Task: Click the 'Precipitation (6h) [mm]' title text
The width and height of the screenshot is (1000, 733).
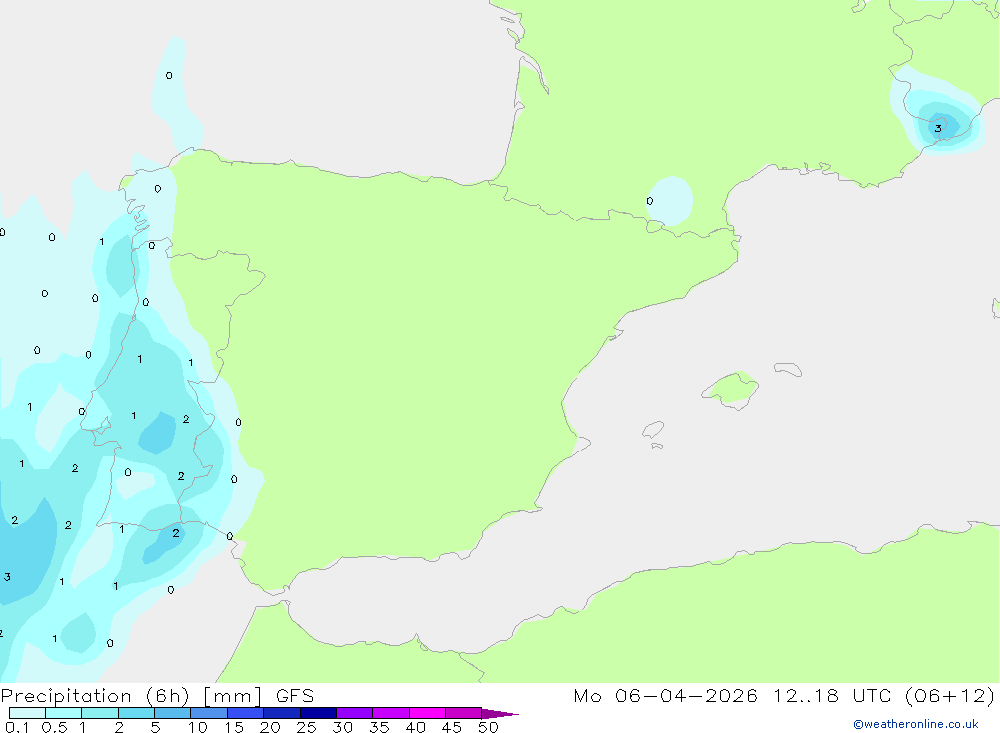Action: (x=131, y=696)
